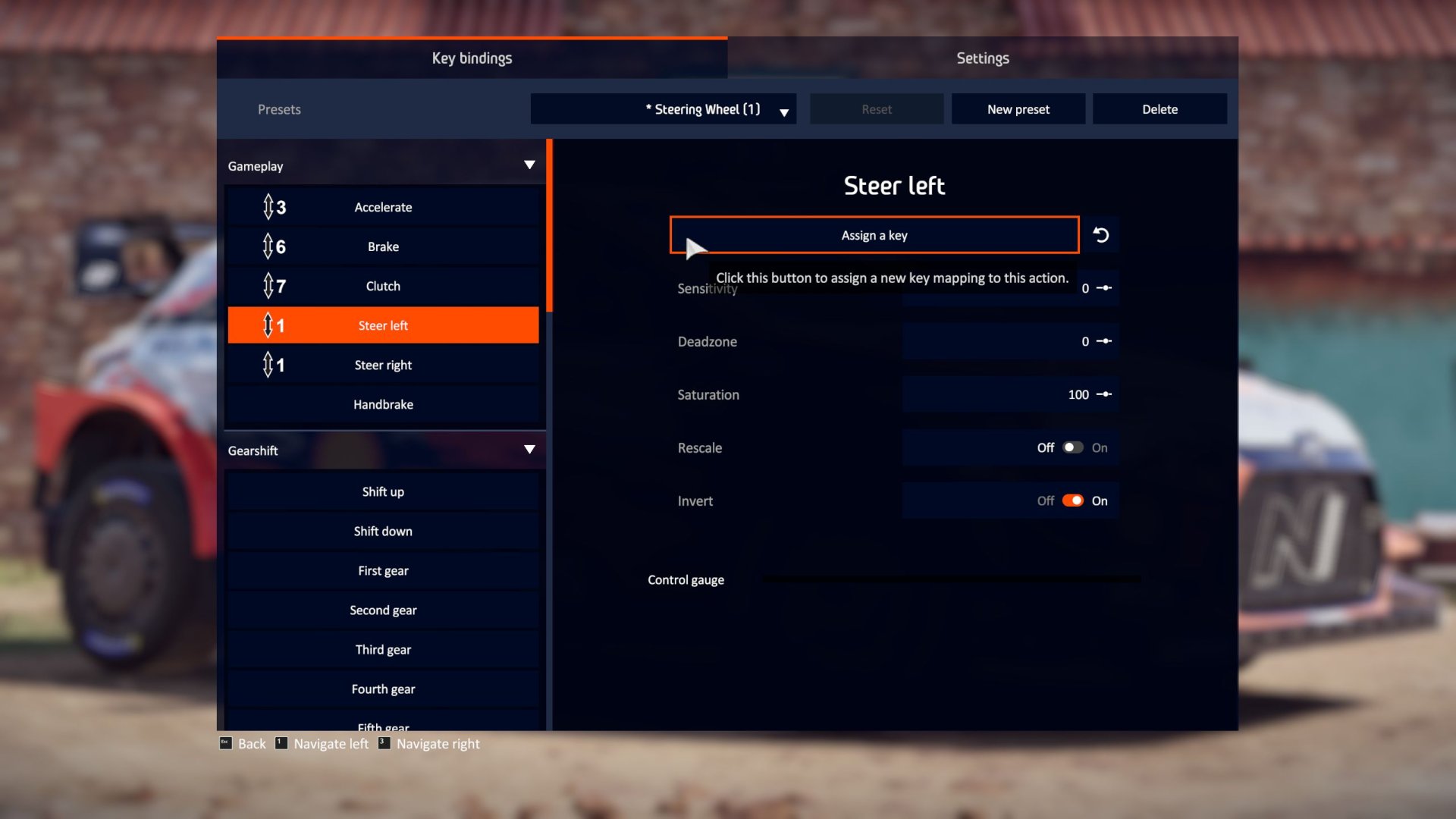Switch to the Settings tab
This screenshot has height=819, width=1456.
(983, 57)
